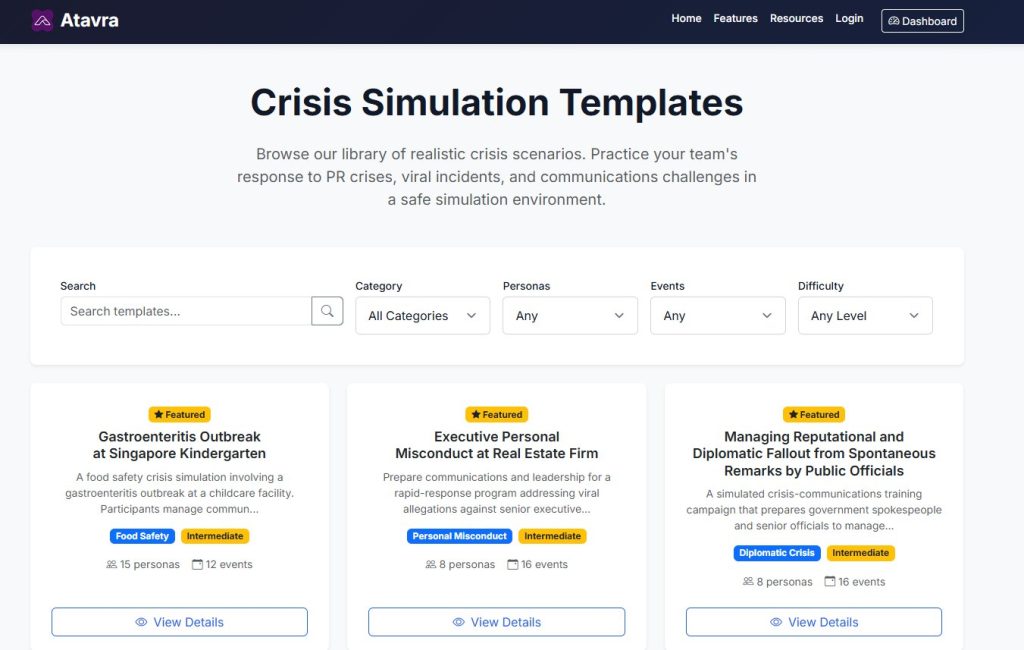Focus the Search templates input field

(185, 311)
